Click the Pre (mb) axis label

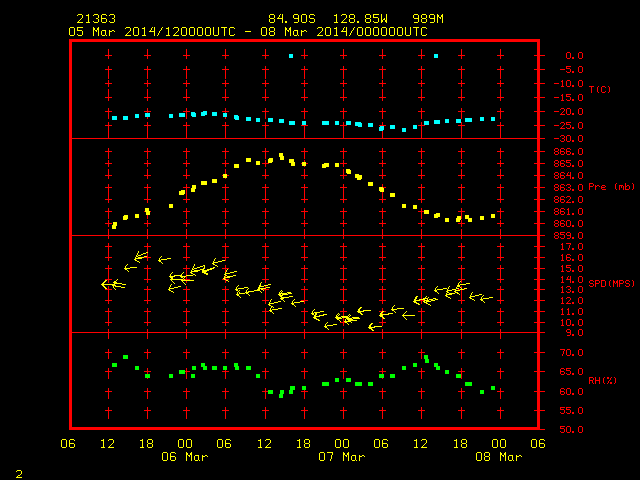(611, 187)
